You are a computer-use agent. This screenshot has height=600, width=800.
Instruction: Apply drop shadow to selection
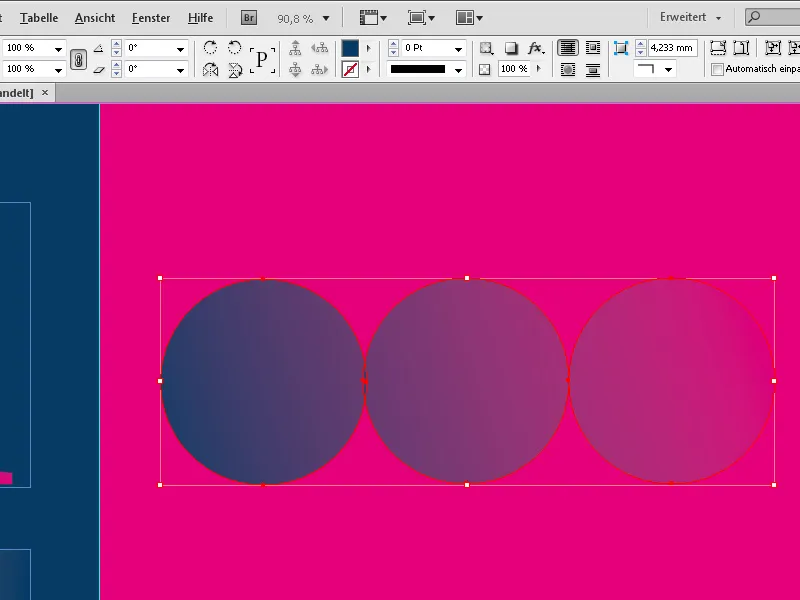(511, 48)
